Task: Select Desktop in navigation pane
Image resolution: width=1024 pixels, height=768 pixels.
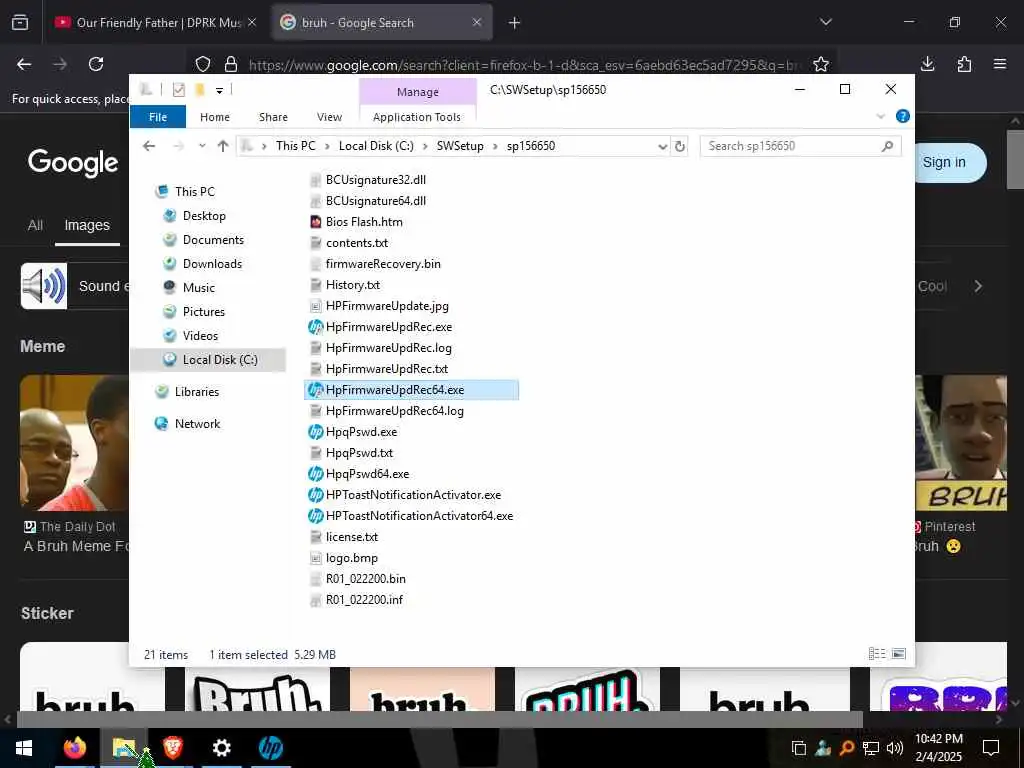Action: point(204,216)
